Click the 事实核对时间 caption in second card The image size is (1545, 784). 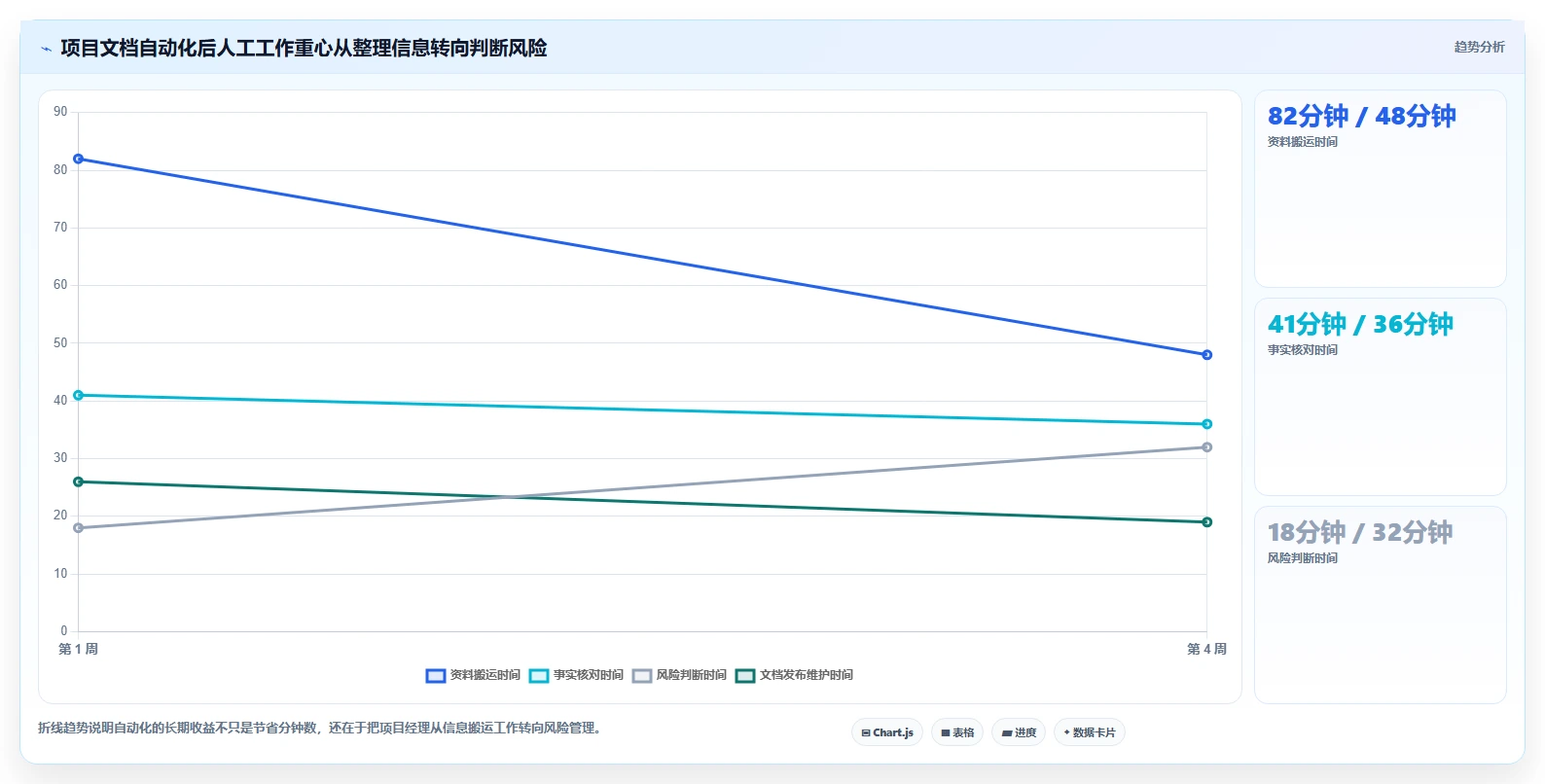pos(1302,350)
